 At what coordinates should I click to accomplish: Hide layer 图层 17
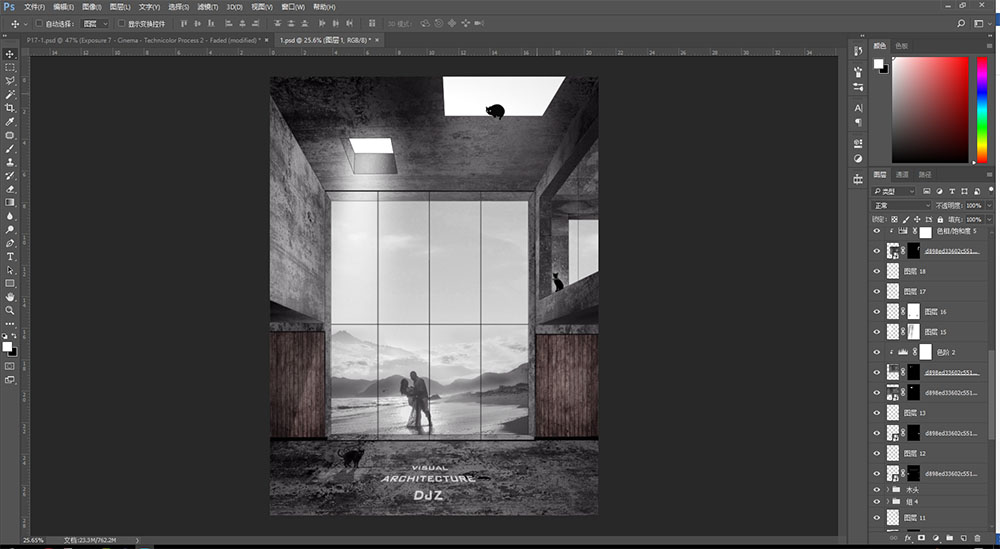point(877,291)
